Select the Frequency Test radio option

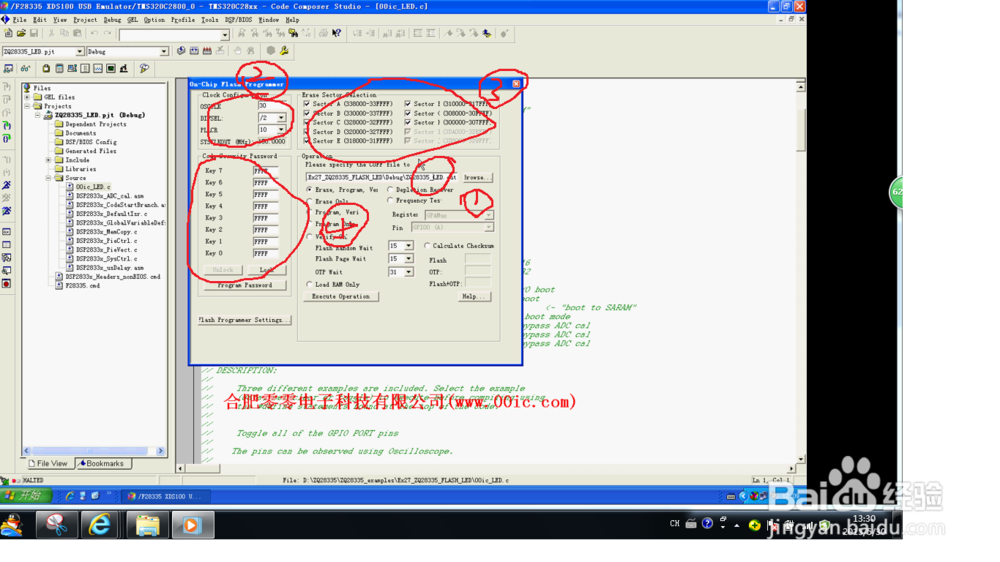(x=390, y=200)
